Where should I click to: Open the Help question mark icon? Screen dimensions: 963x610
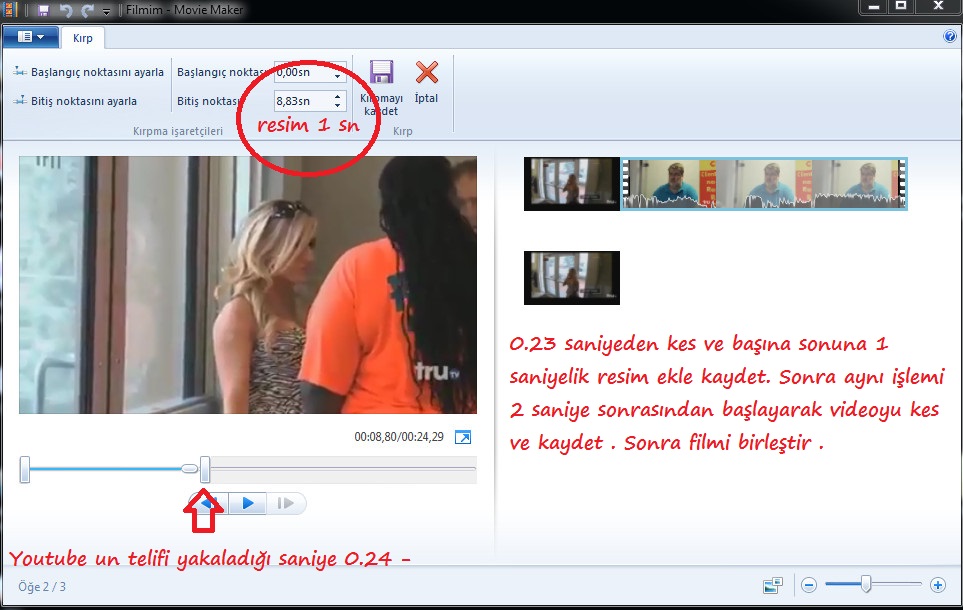coord(950,36)
